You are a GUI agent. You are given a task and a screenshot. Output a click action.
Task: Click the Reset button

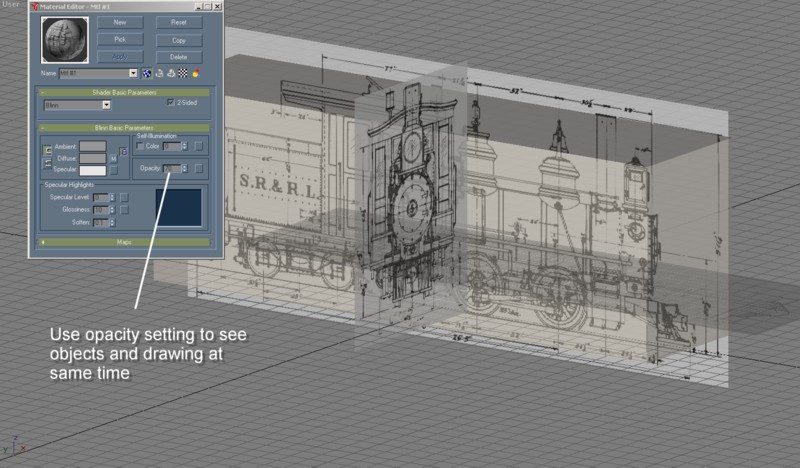point(179,22)
